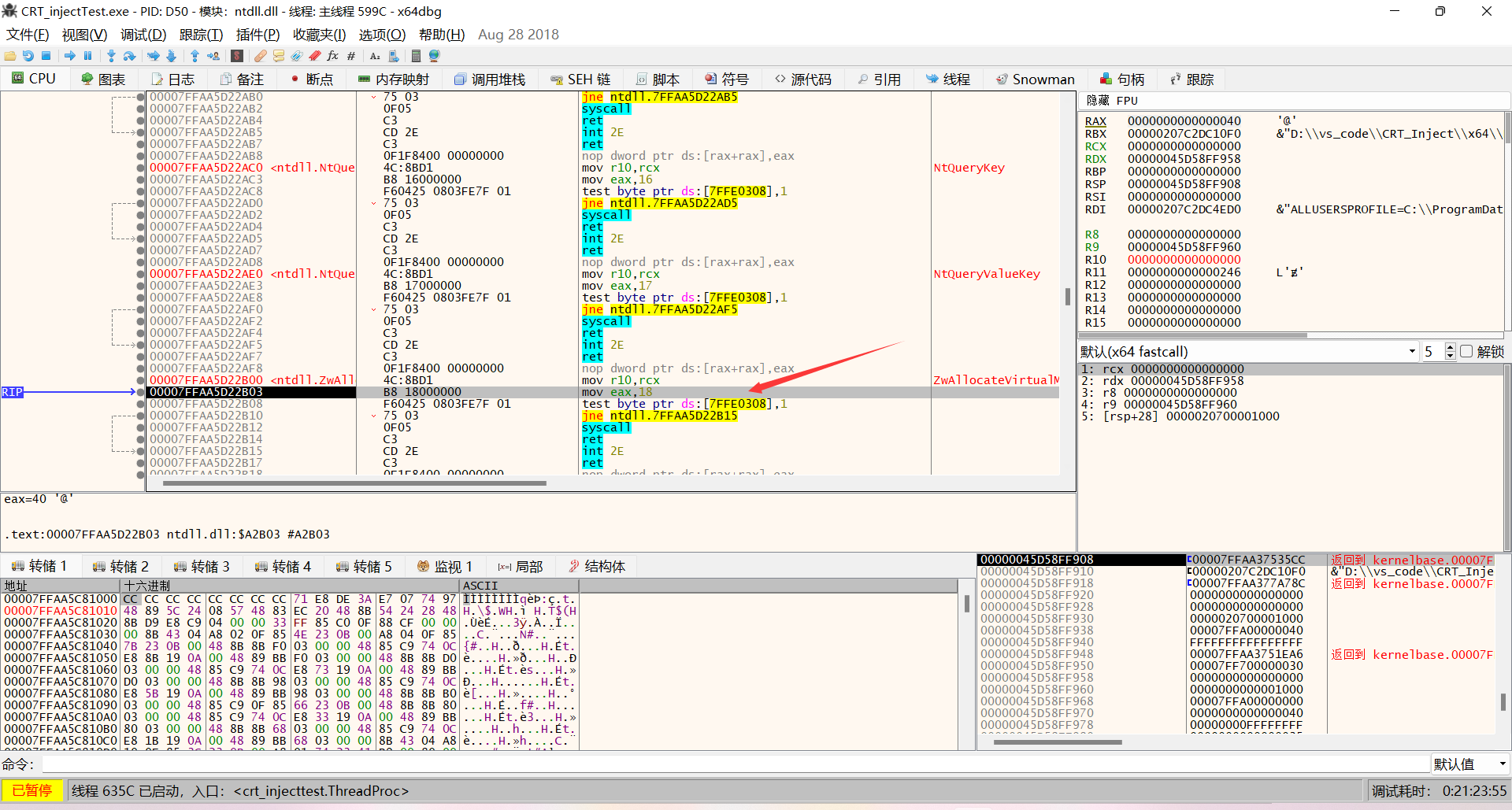Open the 选项(O) menu

[x=382, y=35]
